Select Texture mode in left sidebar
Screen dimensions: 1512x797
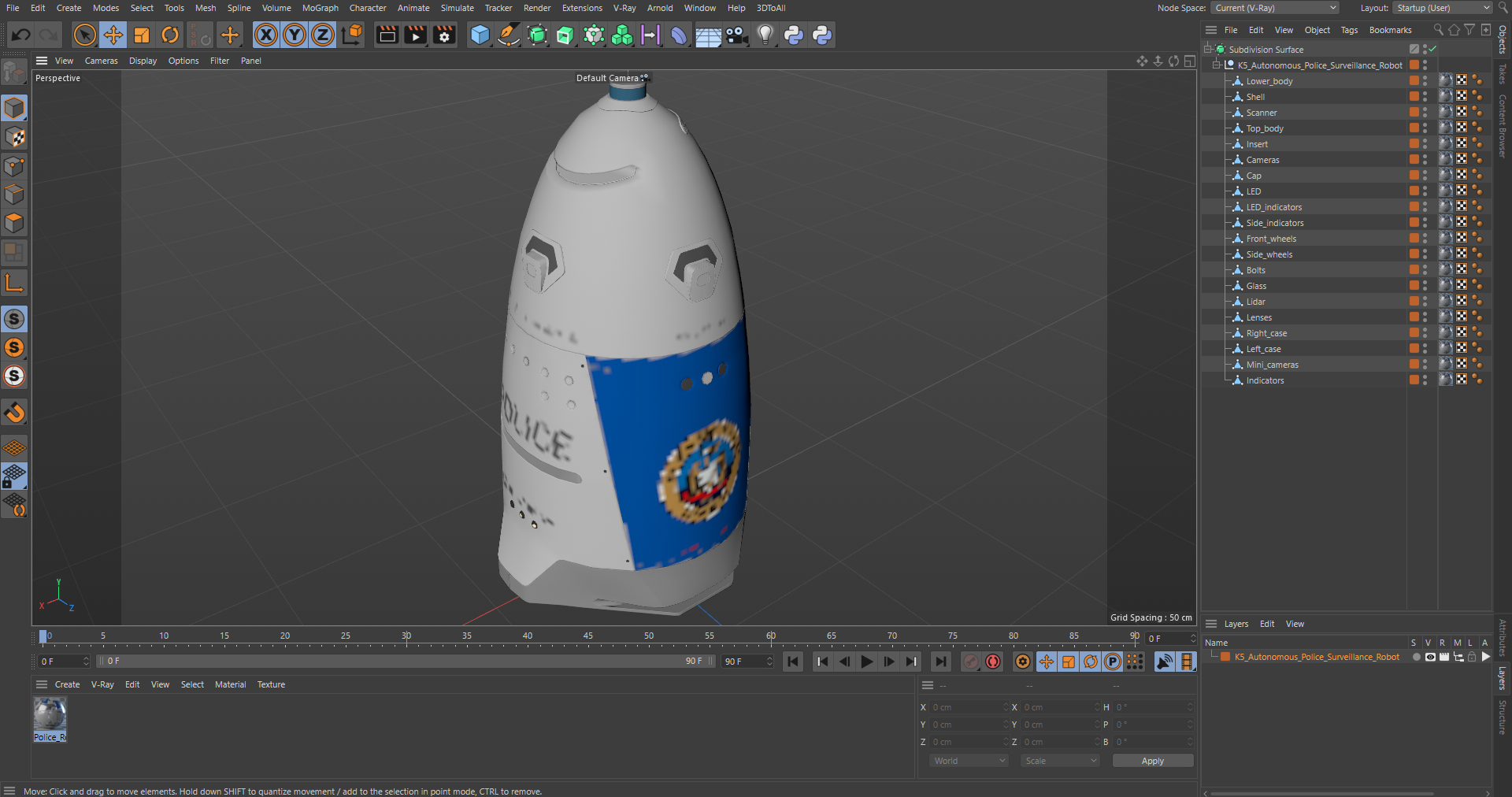tap(14, 137)
